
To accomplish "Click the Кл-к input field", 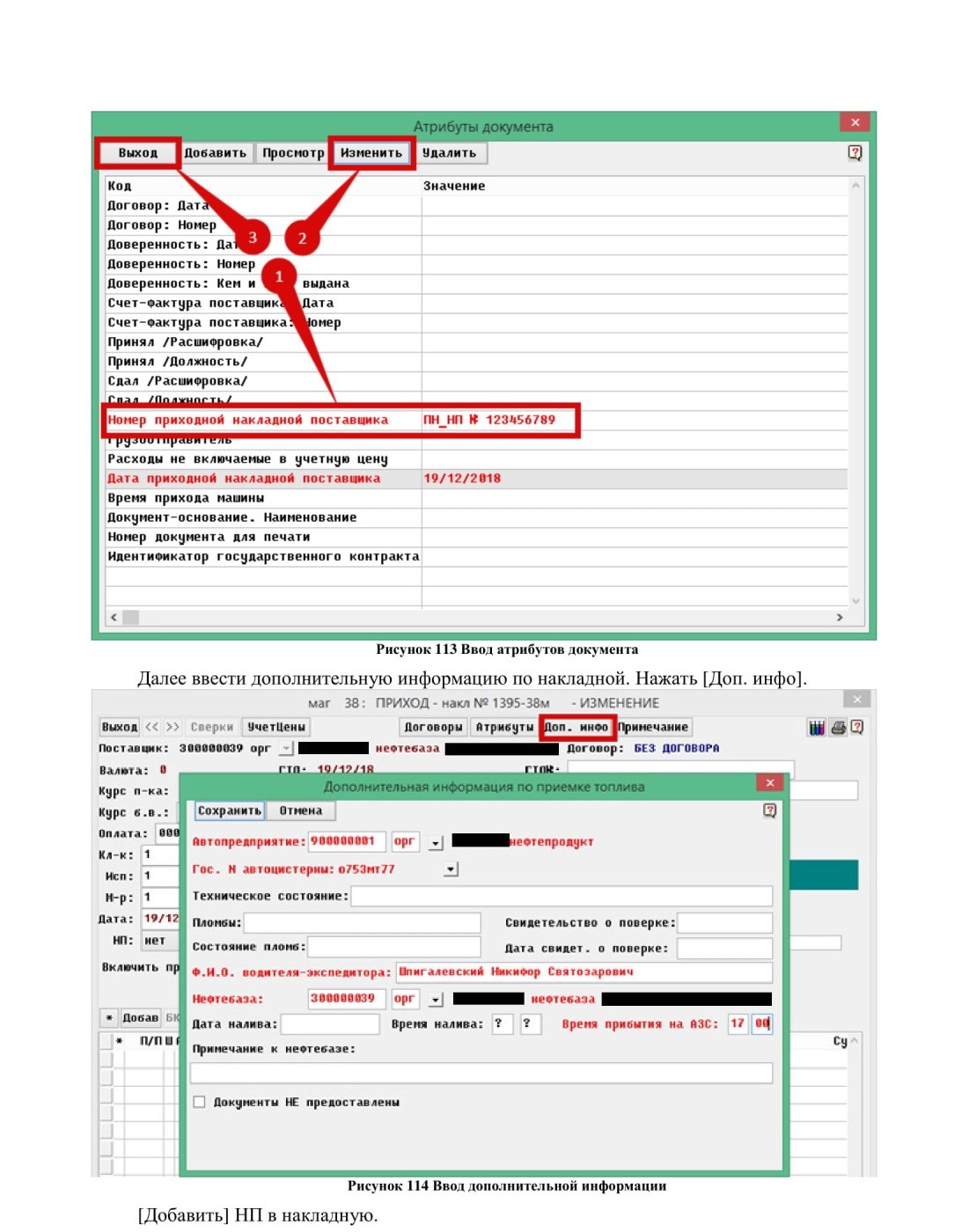I will point(160,854).
